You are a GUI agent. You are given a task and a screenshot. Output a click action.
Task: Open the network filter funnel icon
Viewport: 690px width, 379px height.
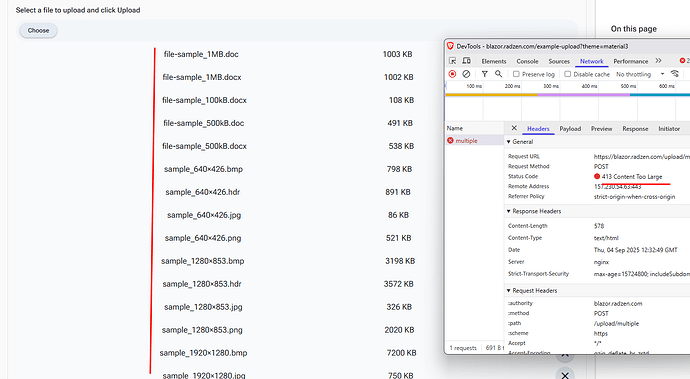click(484, 74)
